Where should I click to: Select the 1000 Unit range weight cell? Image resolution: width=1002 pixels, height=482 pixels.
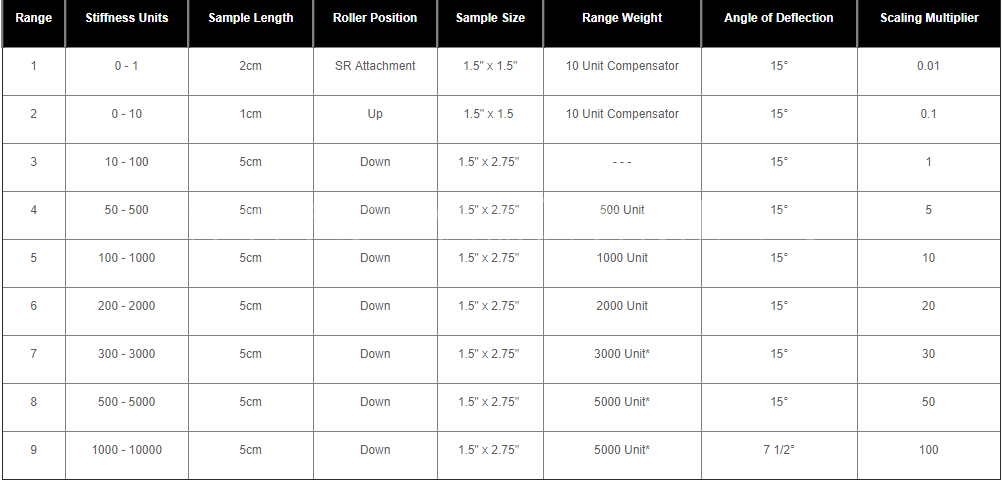(x=622, y=258)
